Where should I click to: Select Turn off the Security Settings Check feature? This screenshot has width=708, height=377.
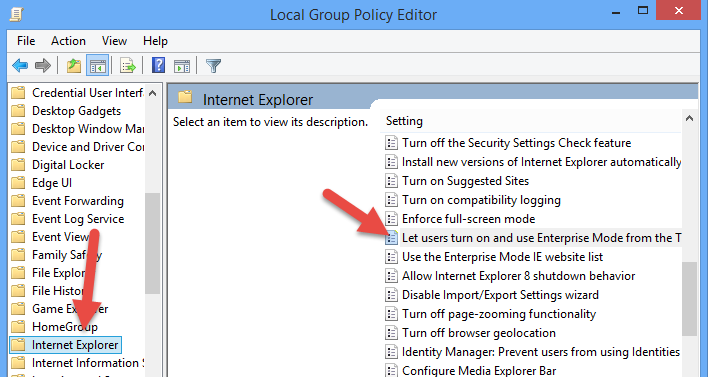point(517,143)
